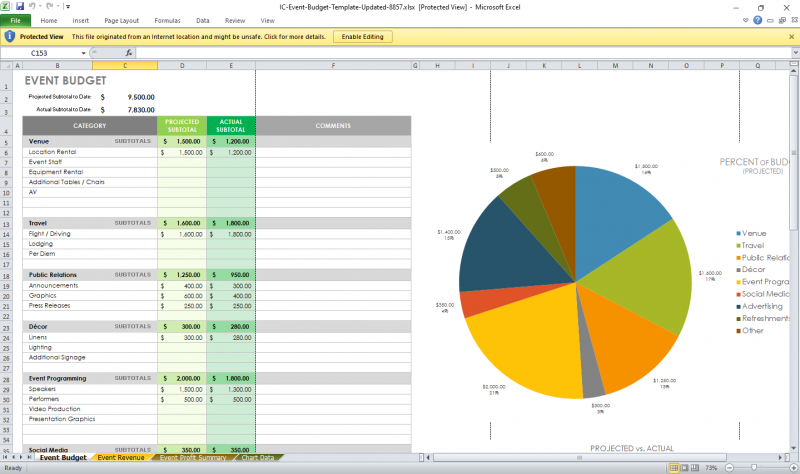Click the Graphics projected value 600.00

click(193, 296)
